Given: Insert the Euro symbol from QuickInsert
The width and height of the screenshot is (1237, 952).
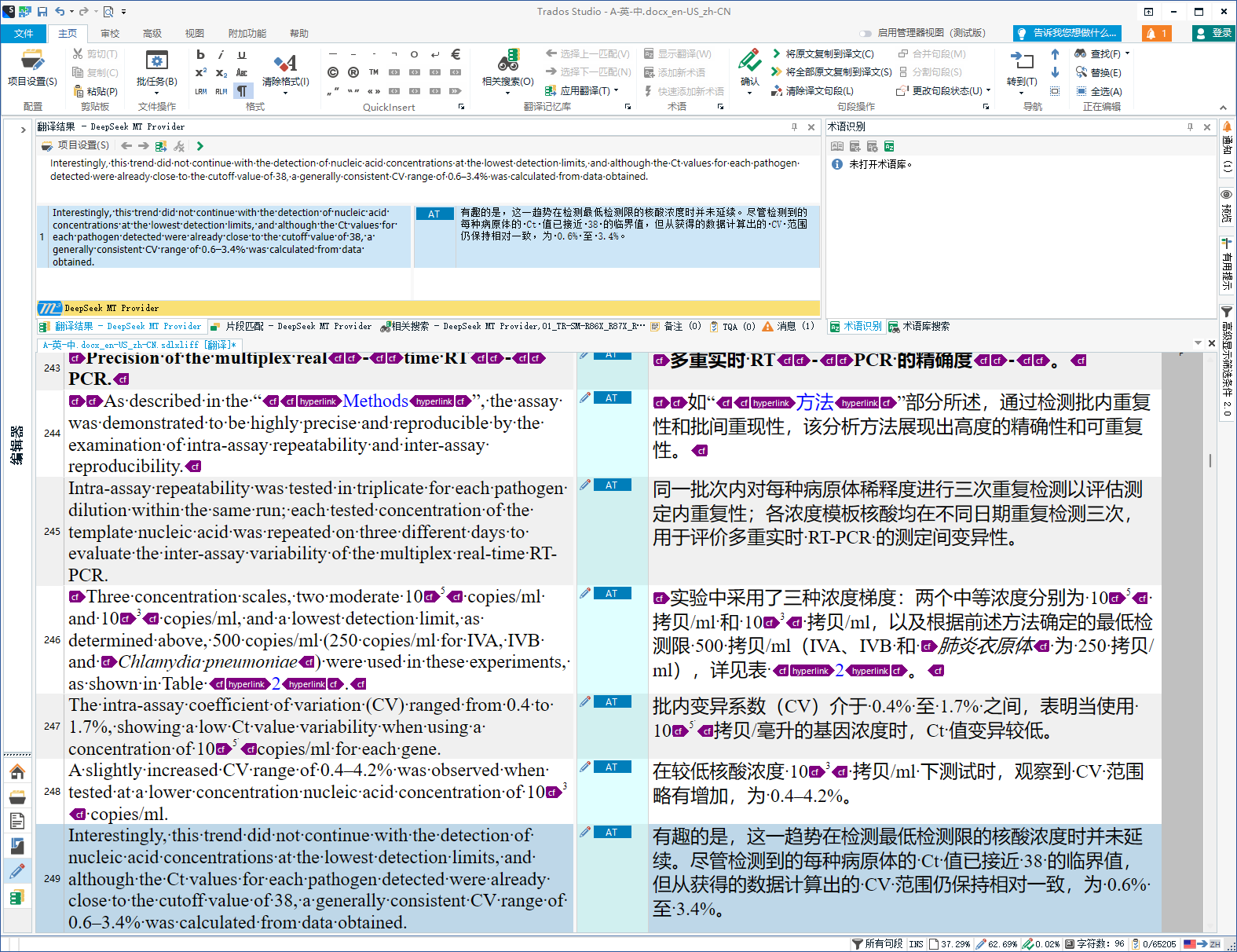Looking at the screenshot, I should pos(456,54).
